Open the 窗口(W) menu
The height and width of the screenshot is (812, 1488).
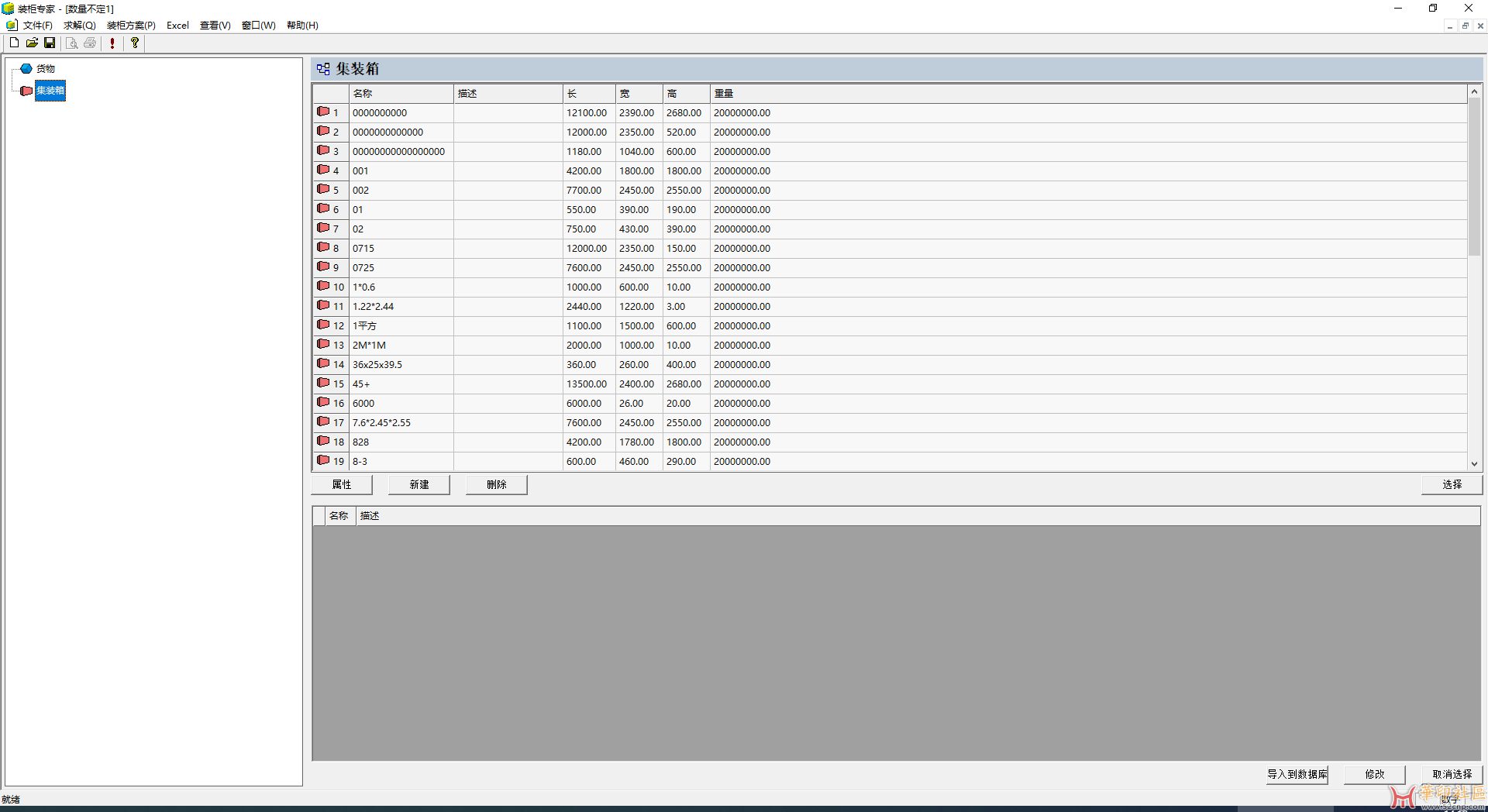(x=258, y=26)
